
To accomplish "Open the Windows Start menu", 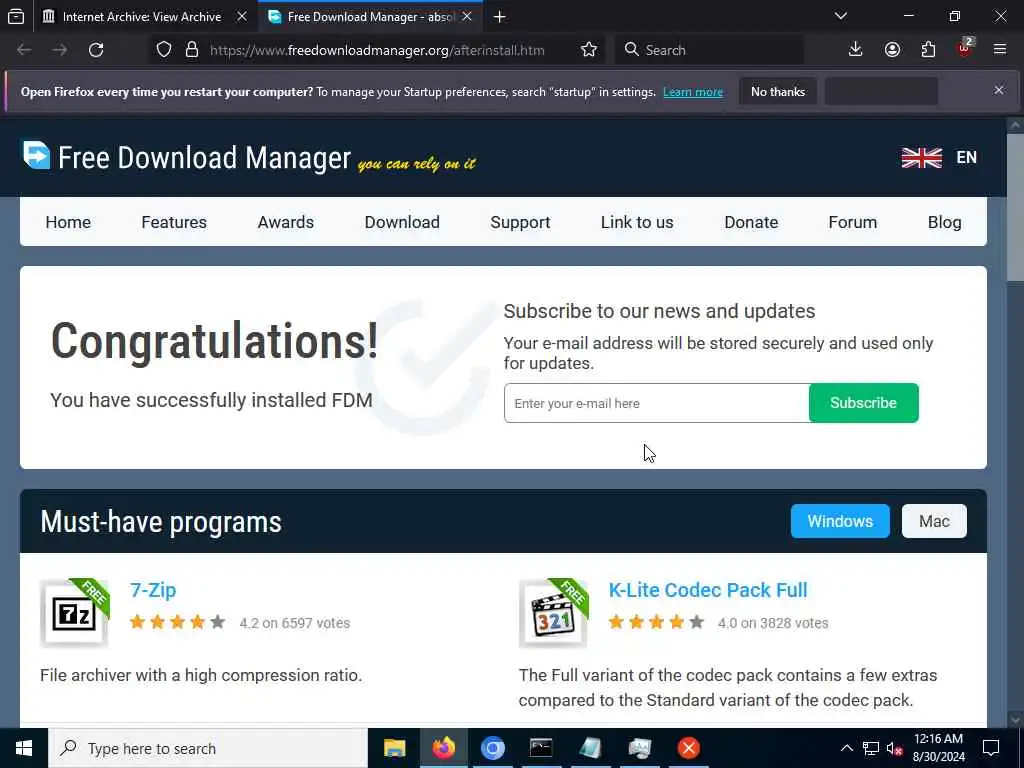I will point(24,748).
